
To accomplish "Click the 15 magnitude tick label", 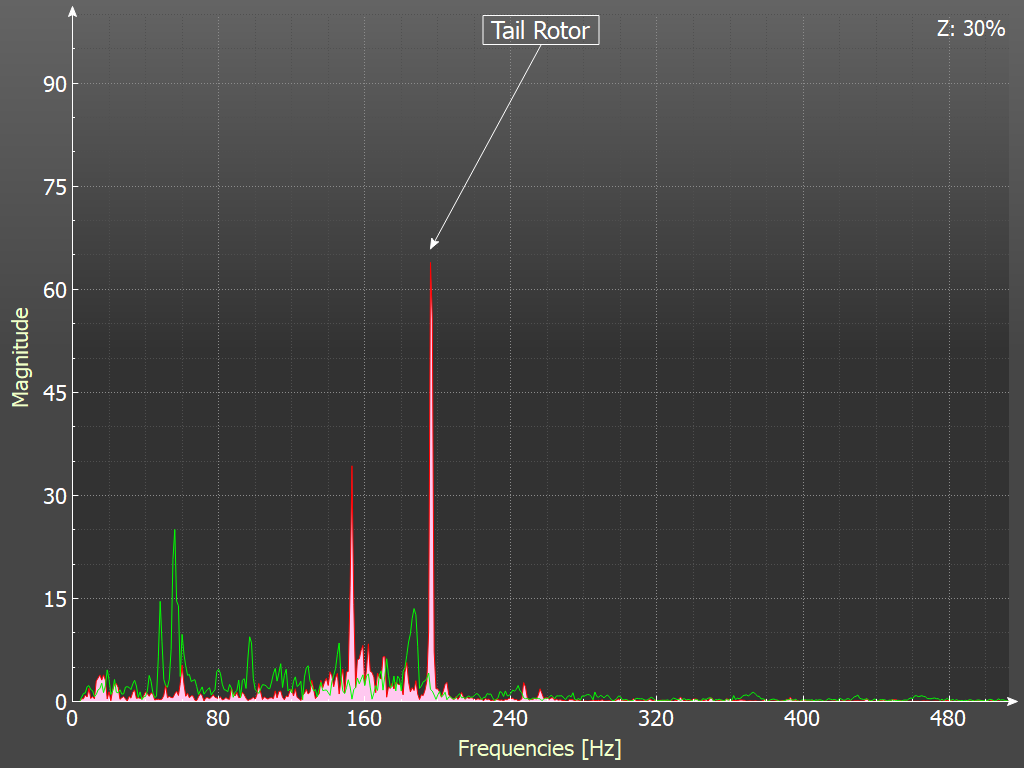I will 54,599.
